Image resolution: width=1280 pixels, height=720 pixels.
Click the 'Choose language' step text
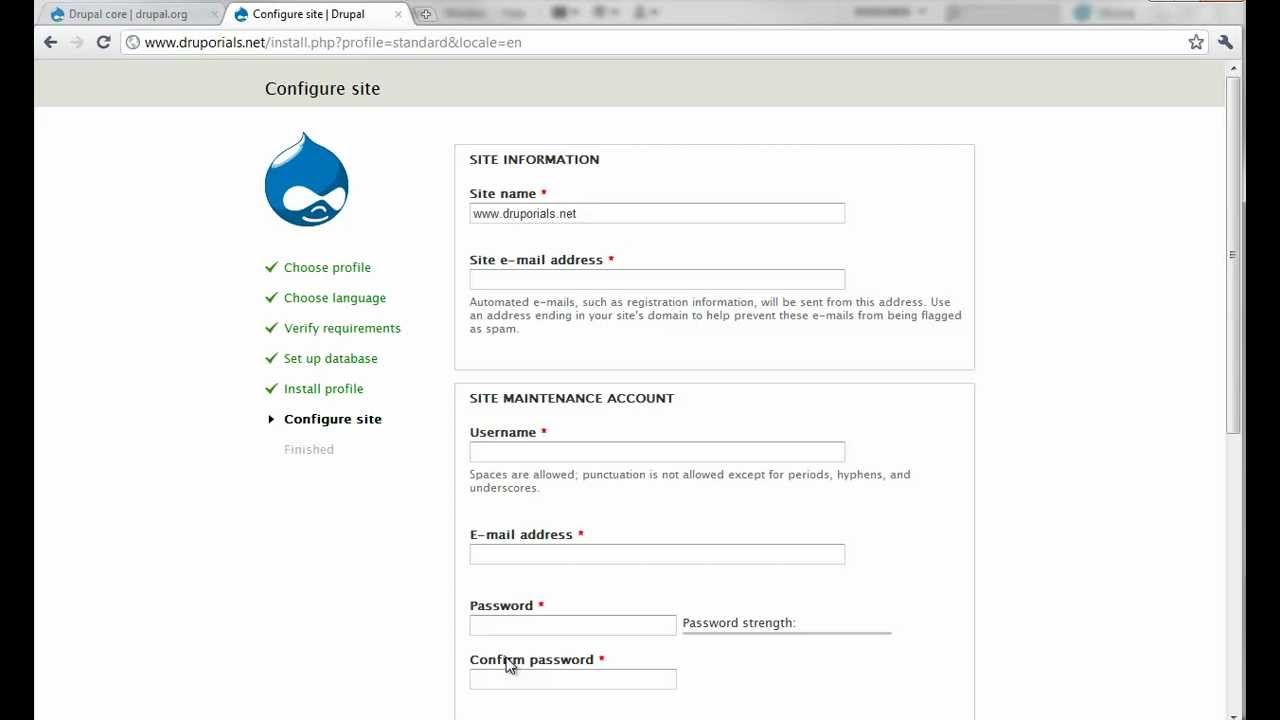tap(335, 298)
